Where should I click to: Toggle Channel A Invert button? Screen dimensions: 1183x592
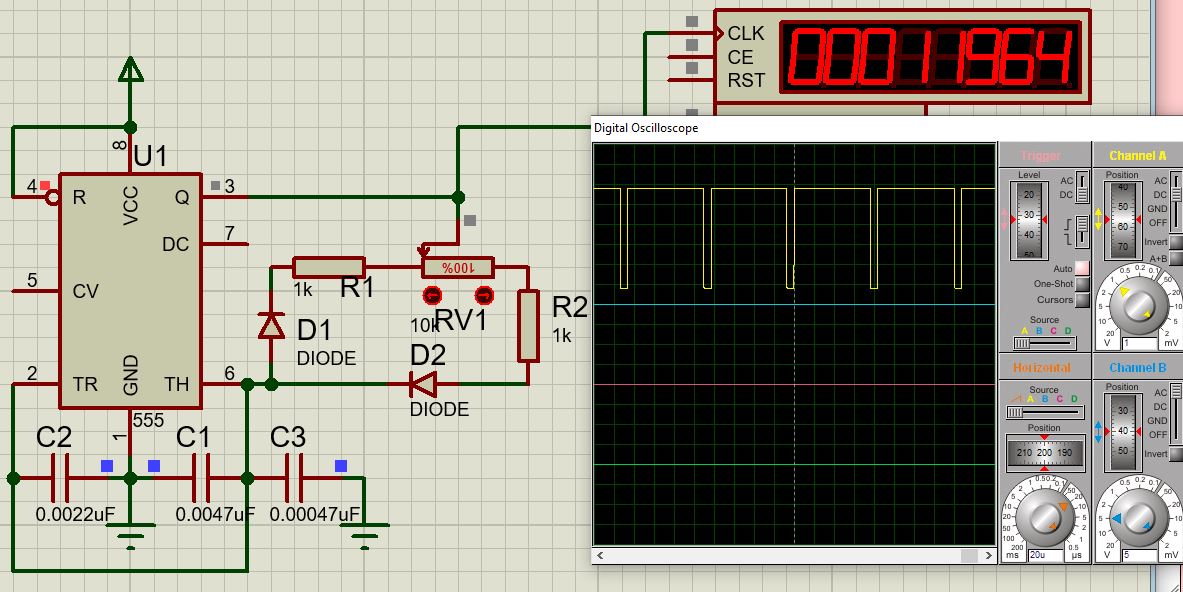tap(1176, 242)
